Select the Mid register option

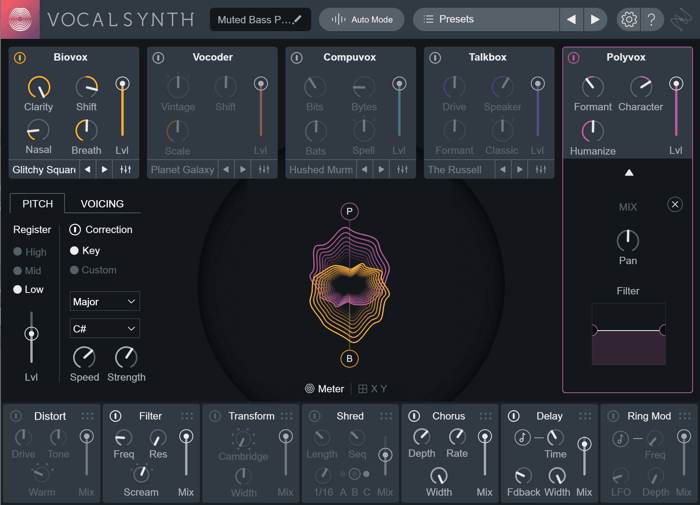coord(27,271)
